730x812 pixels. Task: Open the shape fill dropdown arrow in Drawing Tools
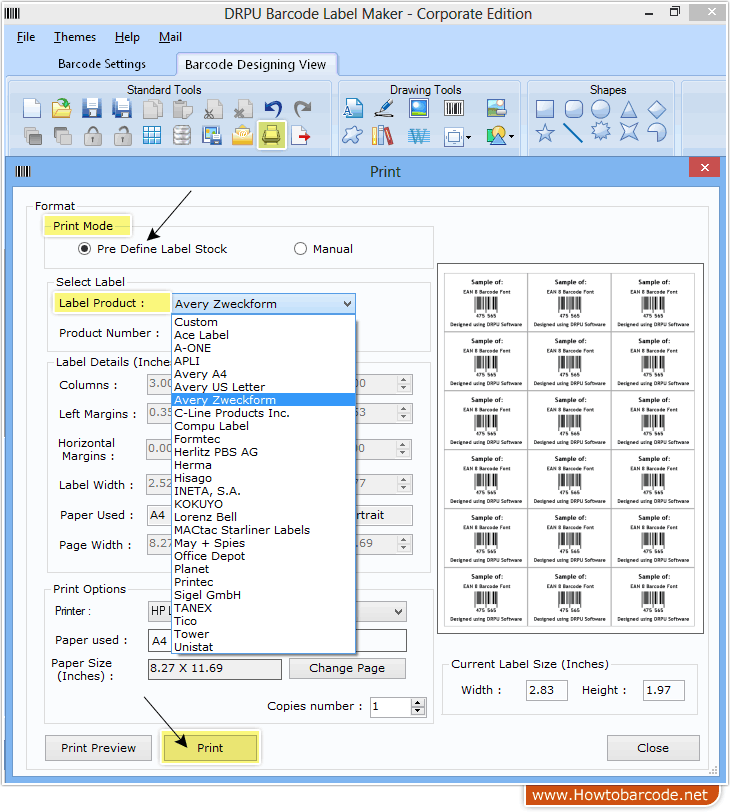point(511,137)
